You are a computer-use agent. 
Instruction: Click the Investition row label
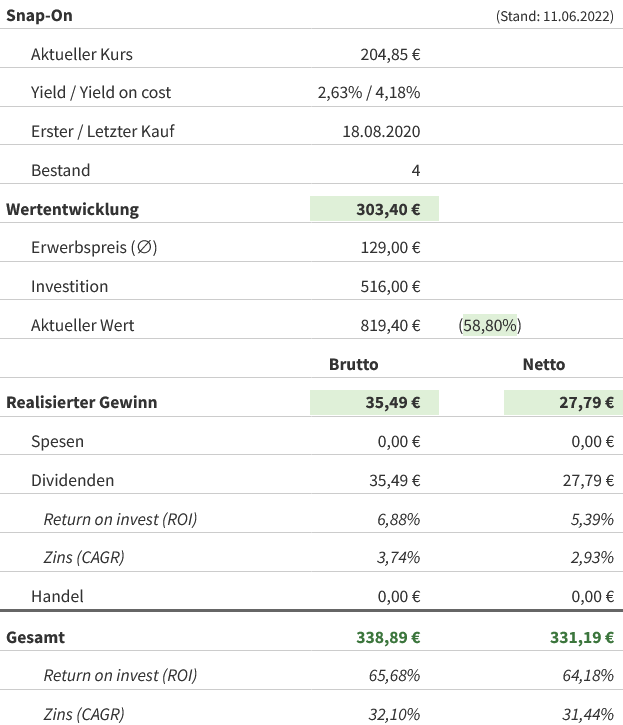[69, 286]
